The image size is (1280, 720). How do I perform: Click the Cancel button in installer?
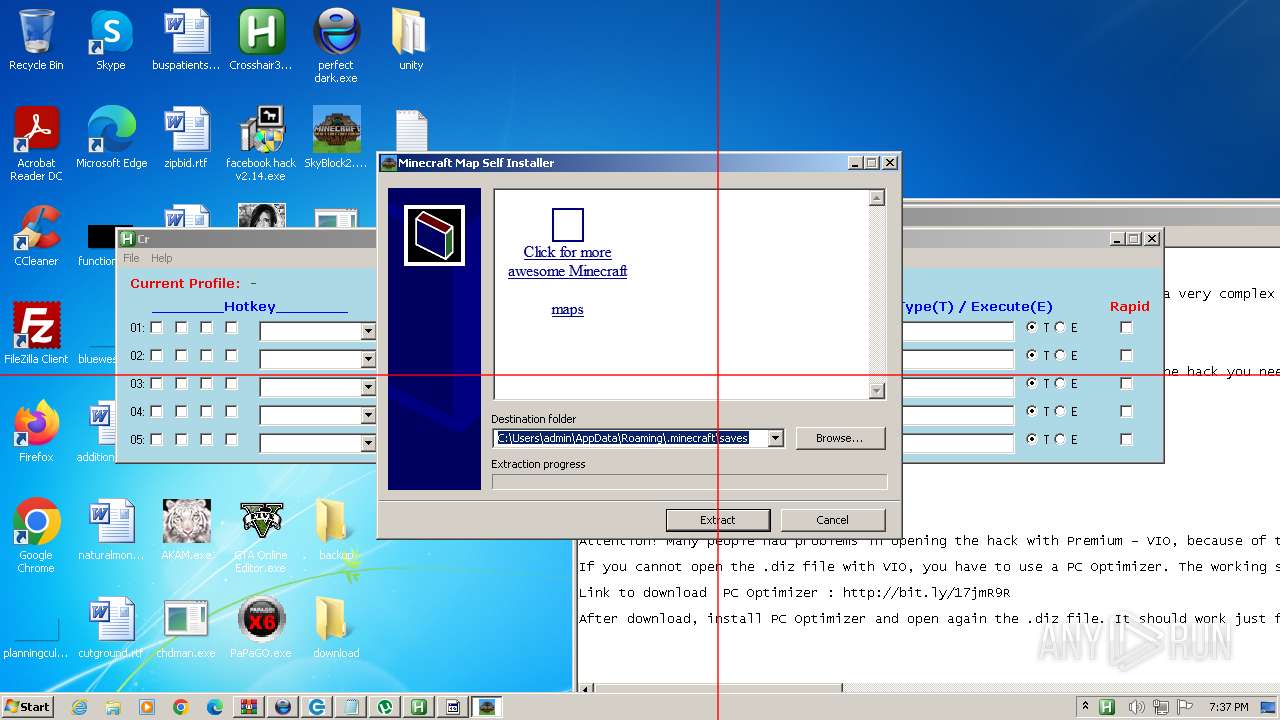833,520
